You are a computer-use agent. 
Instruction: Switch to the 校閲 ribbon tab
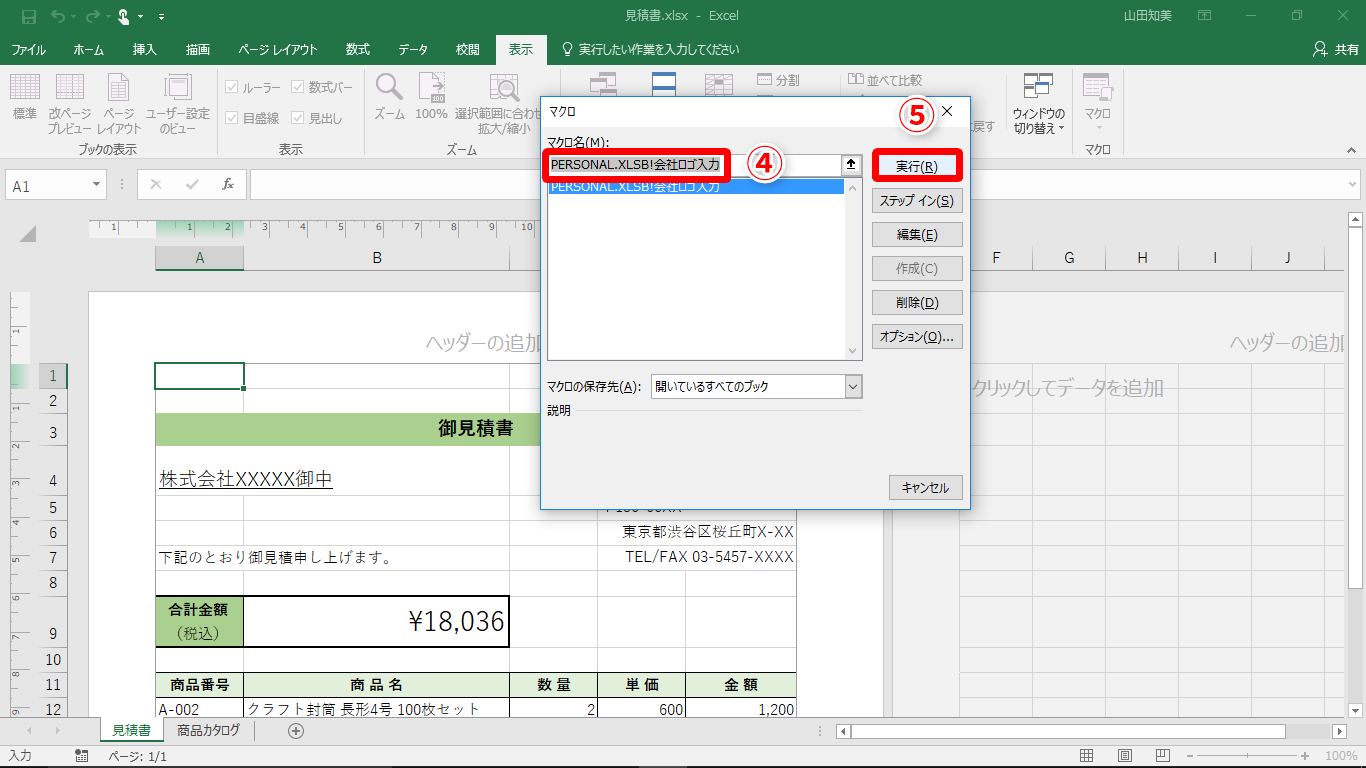click(468, 49)
